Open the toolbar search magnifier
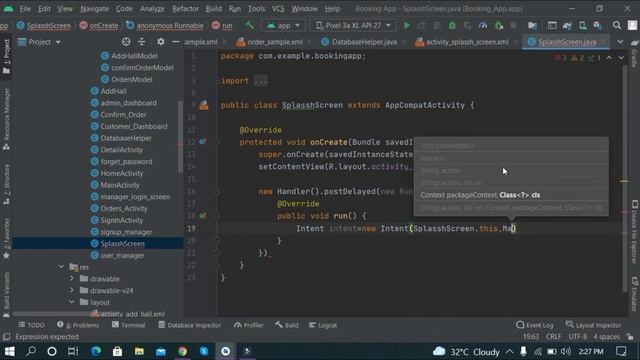Image resolution: width=640 pixels, height=360 pixels. pyautogui.click(x=617, y=25)
